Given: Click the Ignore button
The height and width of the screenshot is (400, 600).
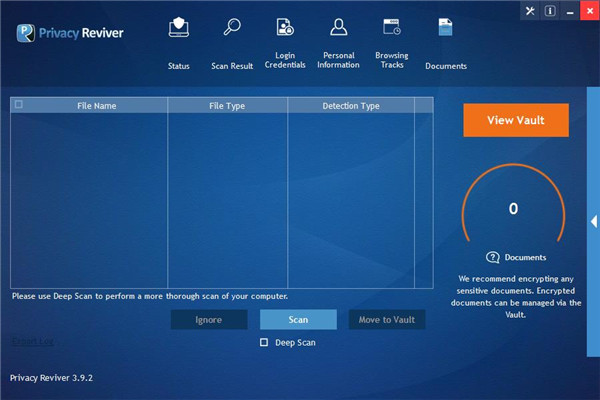Looking at the screenshot, I should coord(209,320).
